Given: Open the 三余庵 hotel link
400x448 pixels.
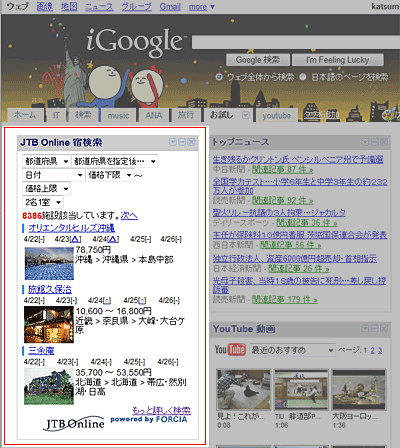Looking at the screenshot, I should (x=41, y=351).
